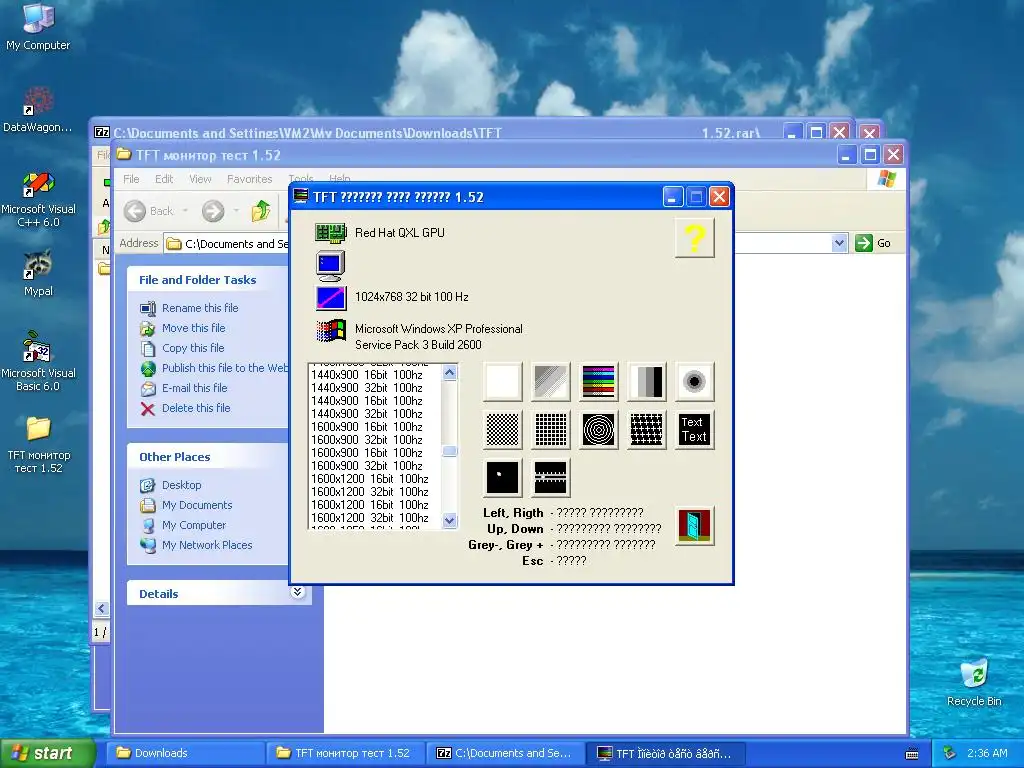Switch to Downloads taskbar button
Screen dimensions: 1024x768
point(185,754)
